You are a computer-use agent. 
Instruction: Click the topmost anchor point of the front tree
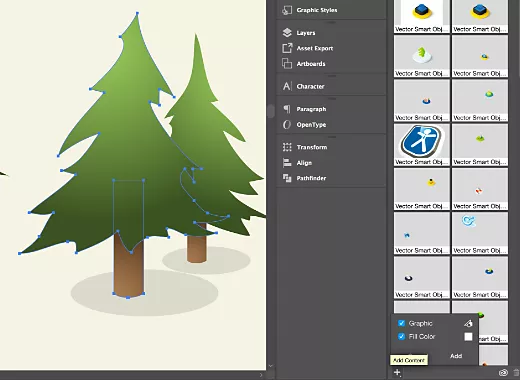(x=137, y=13)
